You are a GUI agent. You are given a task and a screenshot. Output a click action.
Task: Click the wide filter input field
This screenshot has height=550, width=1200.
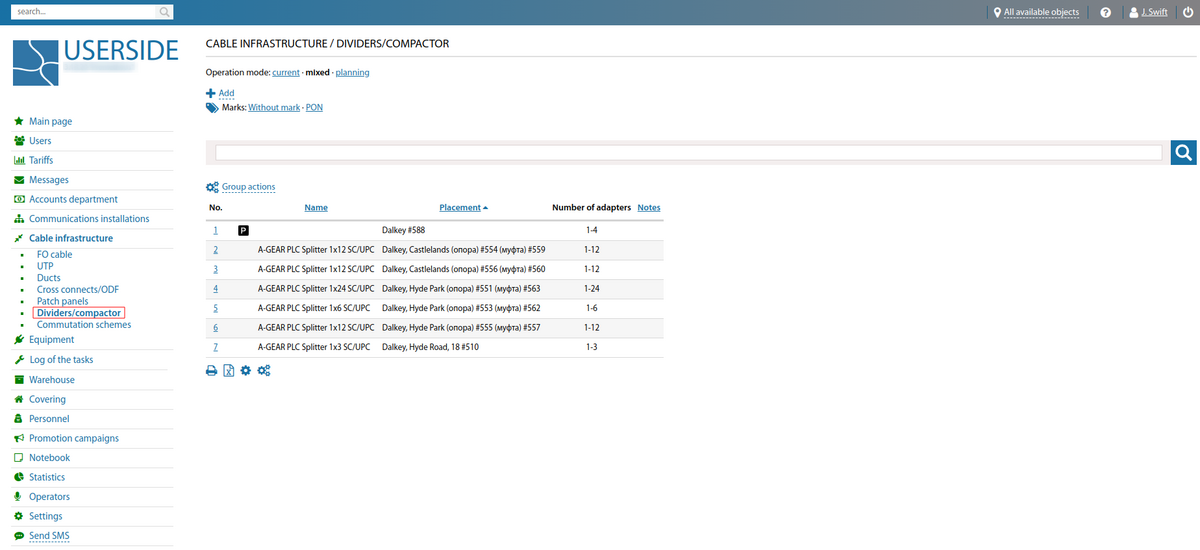click(x=688, y=153)
